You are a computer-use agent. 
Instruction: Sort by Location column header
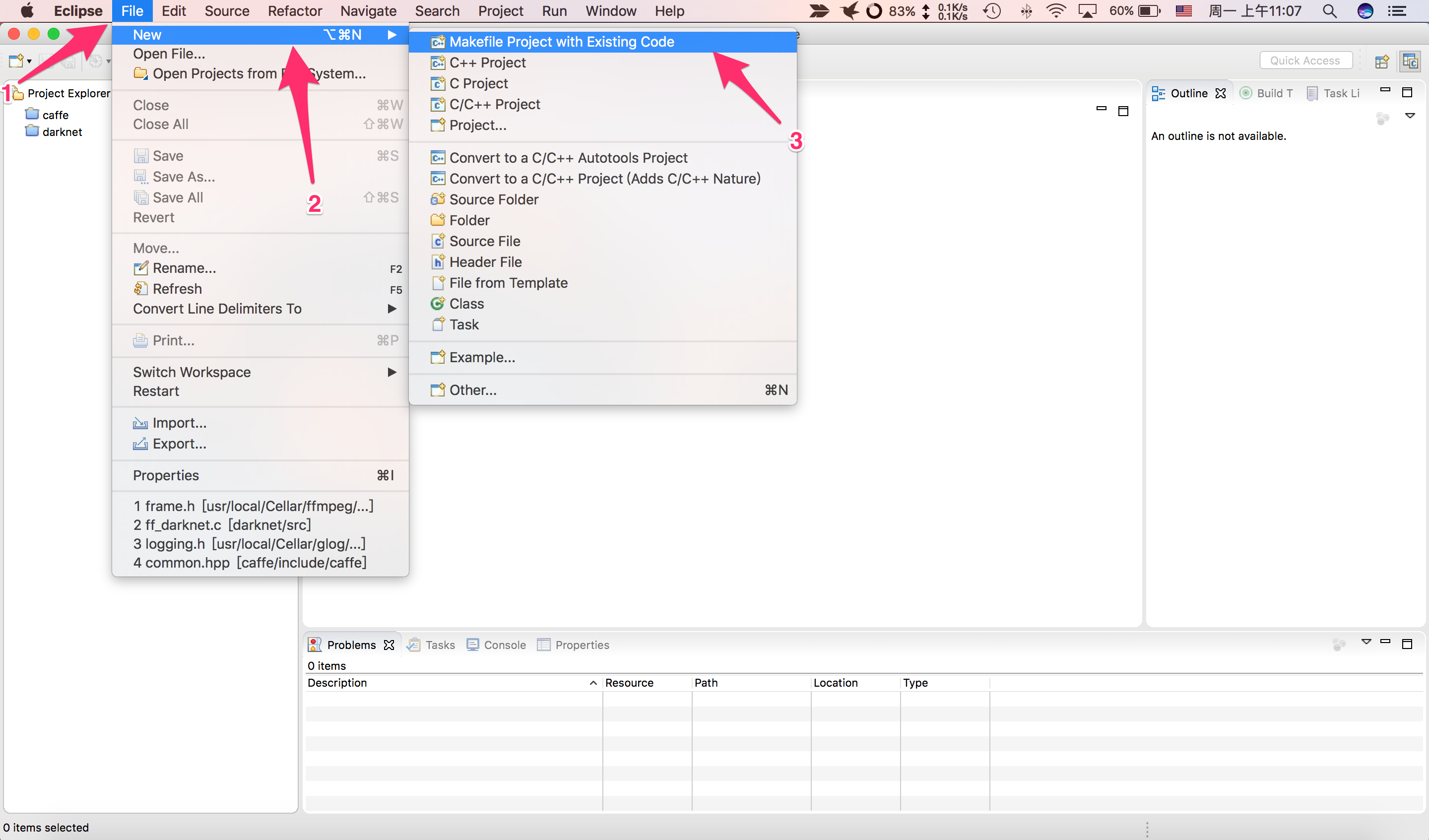pos(856,683)
